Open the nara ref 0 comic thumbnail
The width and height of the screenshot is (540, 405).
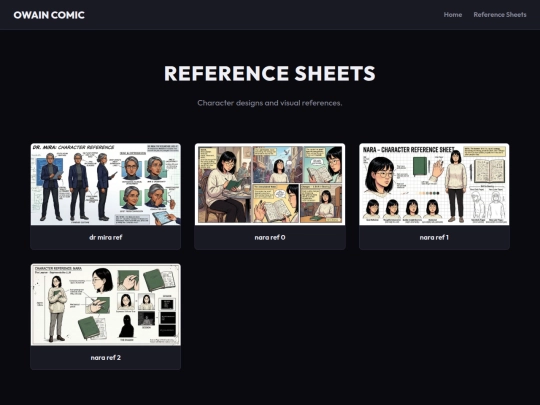pyautogui.click(x=270, y=184)
